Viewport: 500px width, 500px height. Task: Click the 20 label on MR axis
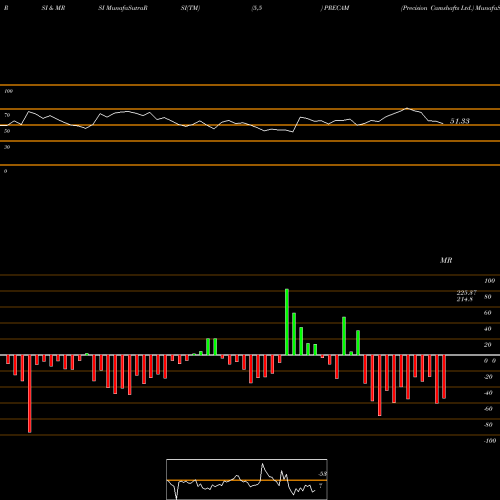click(x=487, y=345)
